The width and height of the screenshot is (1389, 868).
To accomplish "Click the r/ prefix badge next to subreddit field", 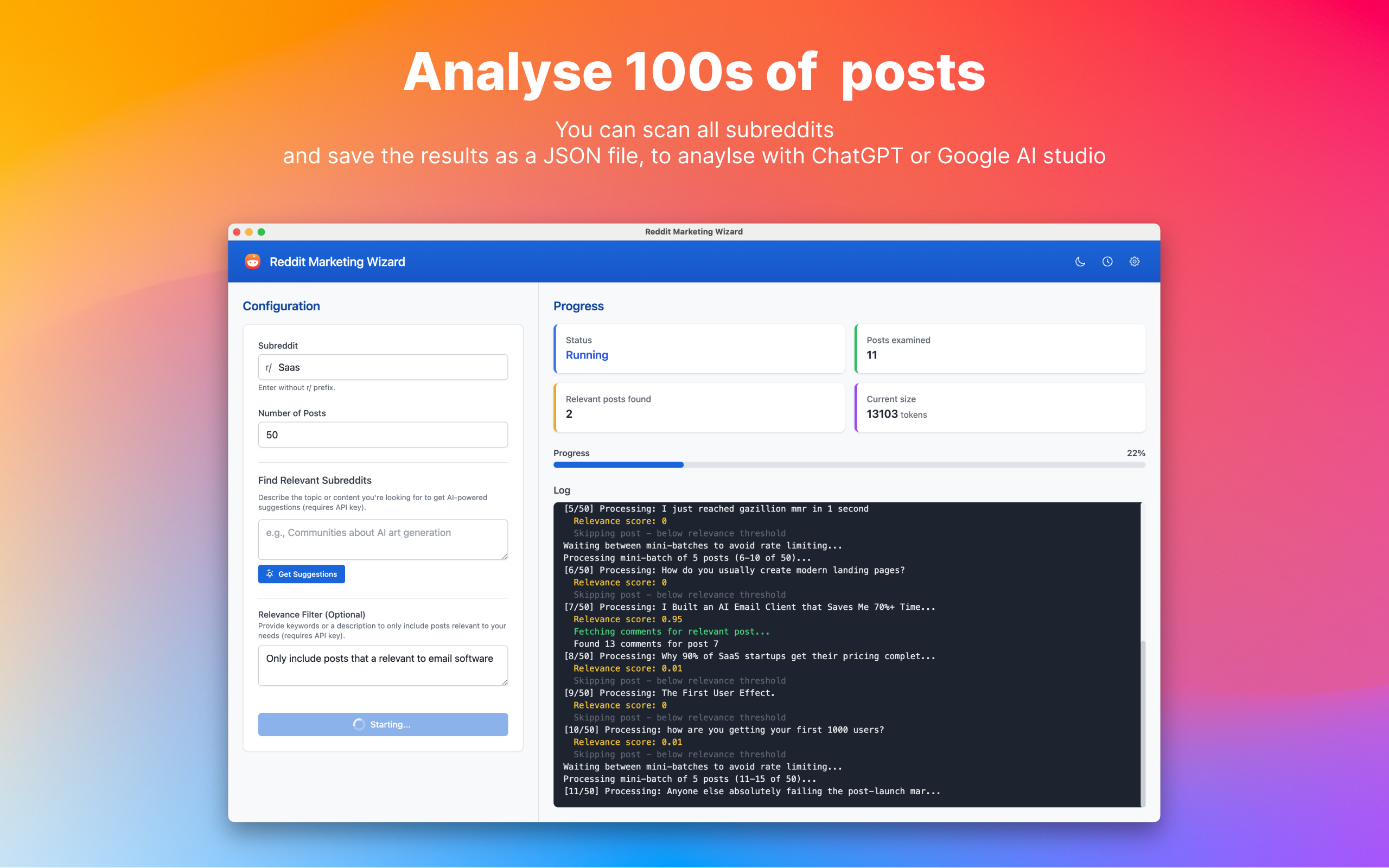I will coord(270,367).
